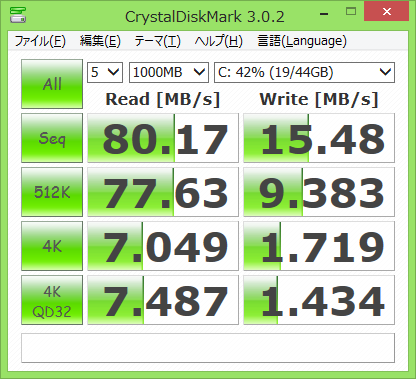Select the Seq write result 15.48
Screen dimensions: 416x379
(319, 138)
